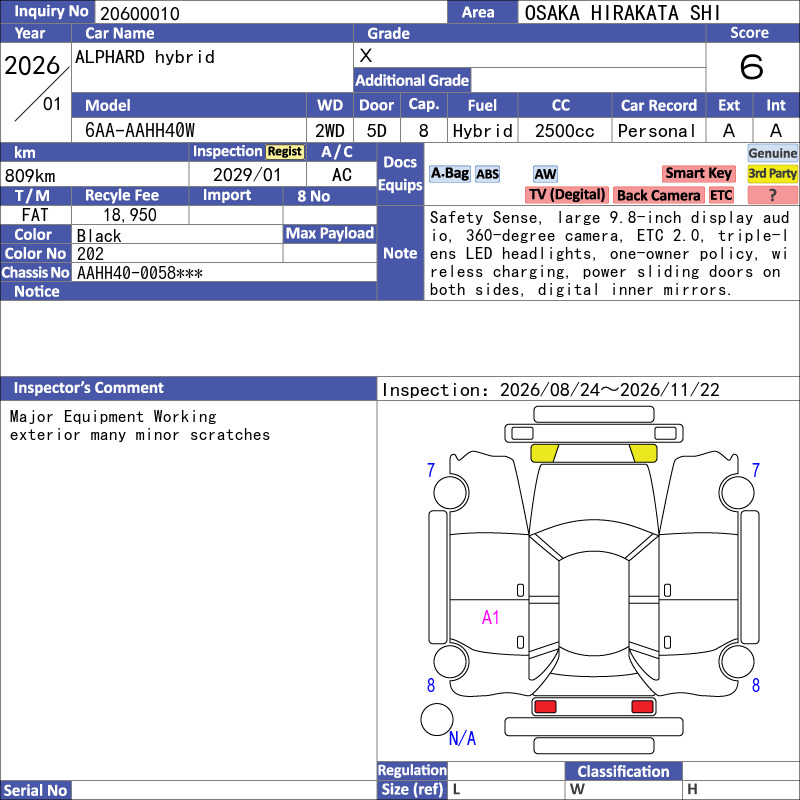This screenshot has height=800, width=800.
Task: Select the ABS equipment badge
Action: click(x=487, y=174)
